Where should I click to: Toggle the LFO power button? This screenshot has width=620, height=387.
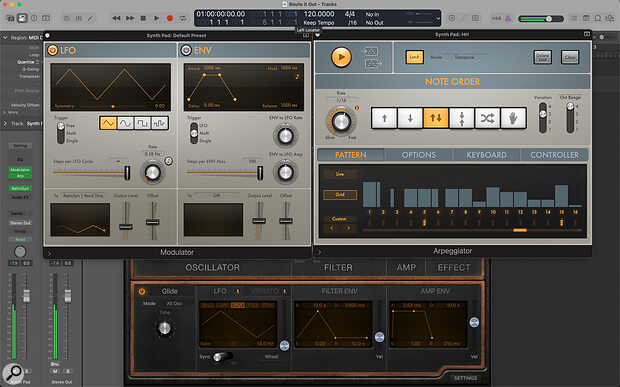[x=53, y=51]
